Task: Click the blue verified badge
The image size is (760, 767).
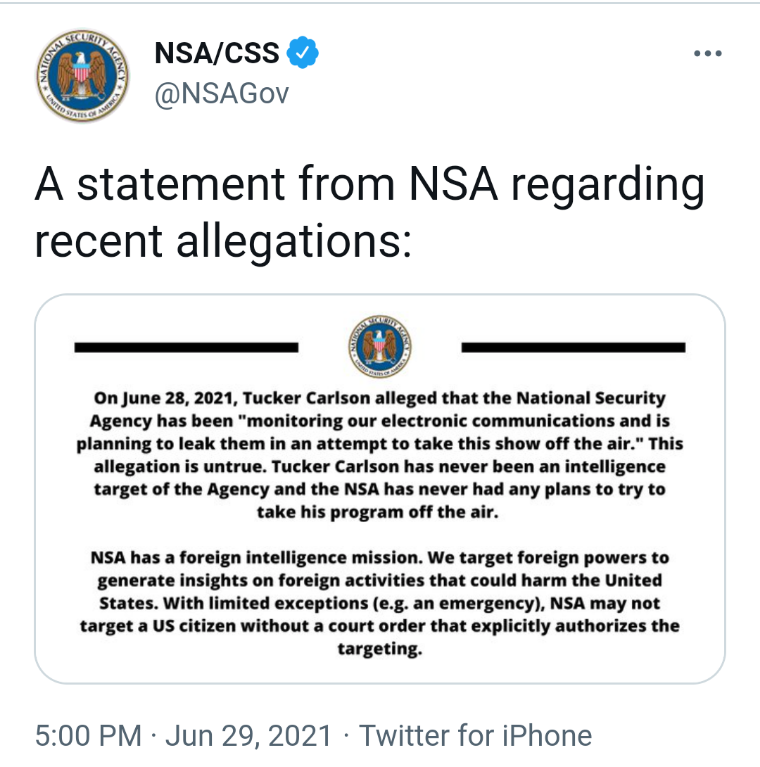Action: click(302, 52)
